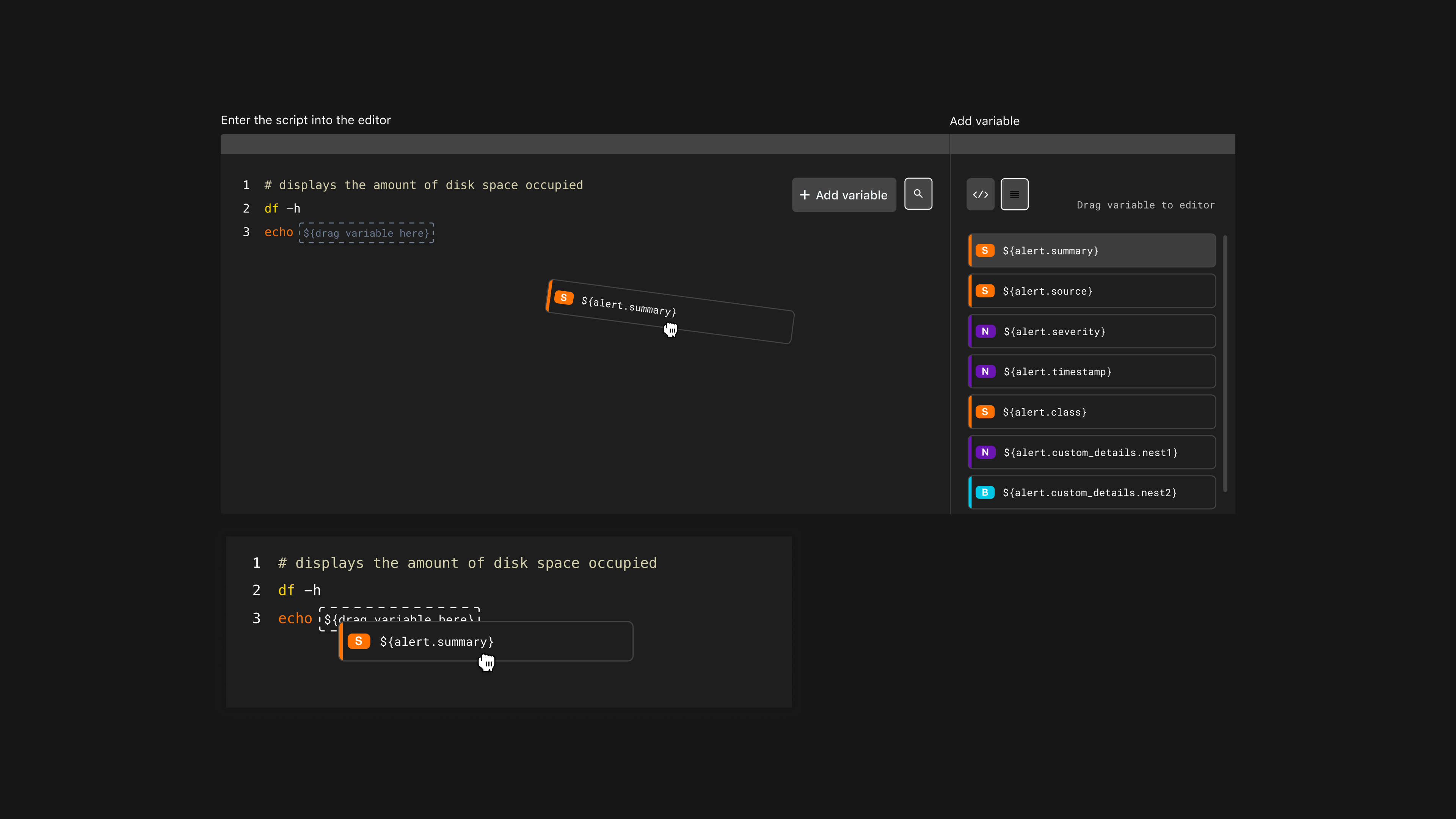Select the ${alert.summary} variable chip
Image resolution: width=1456 pixels, height=819 pixels.
pos(1091,250)
